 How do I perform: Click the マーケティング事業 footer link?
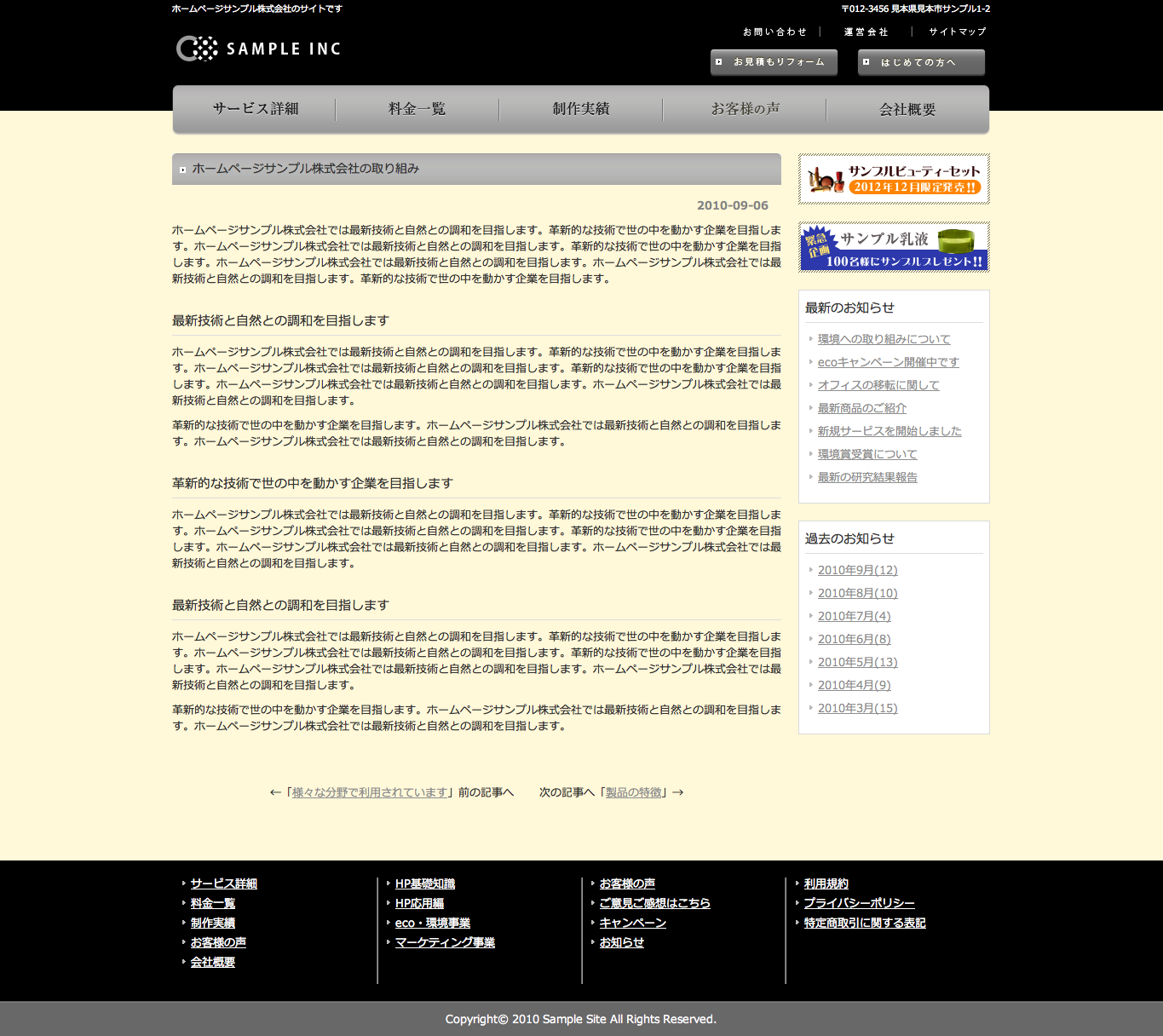[445, 942]
